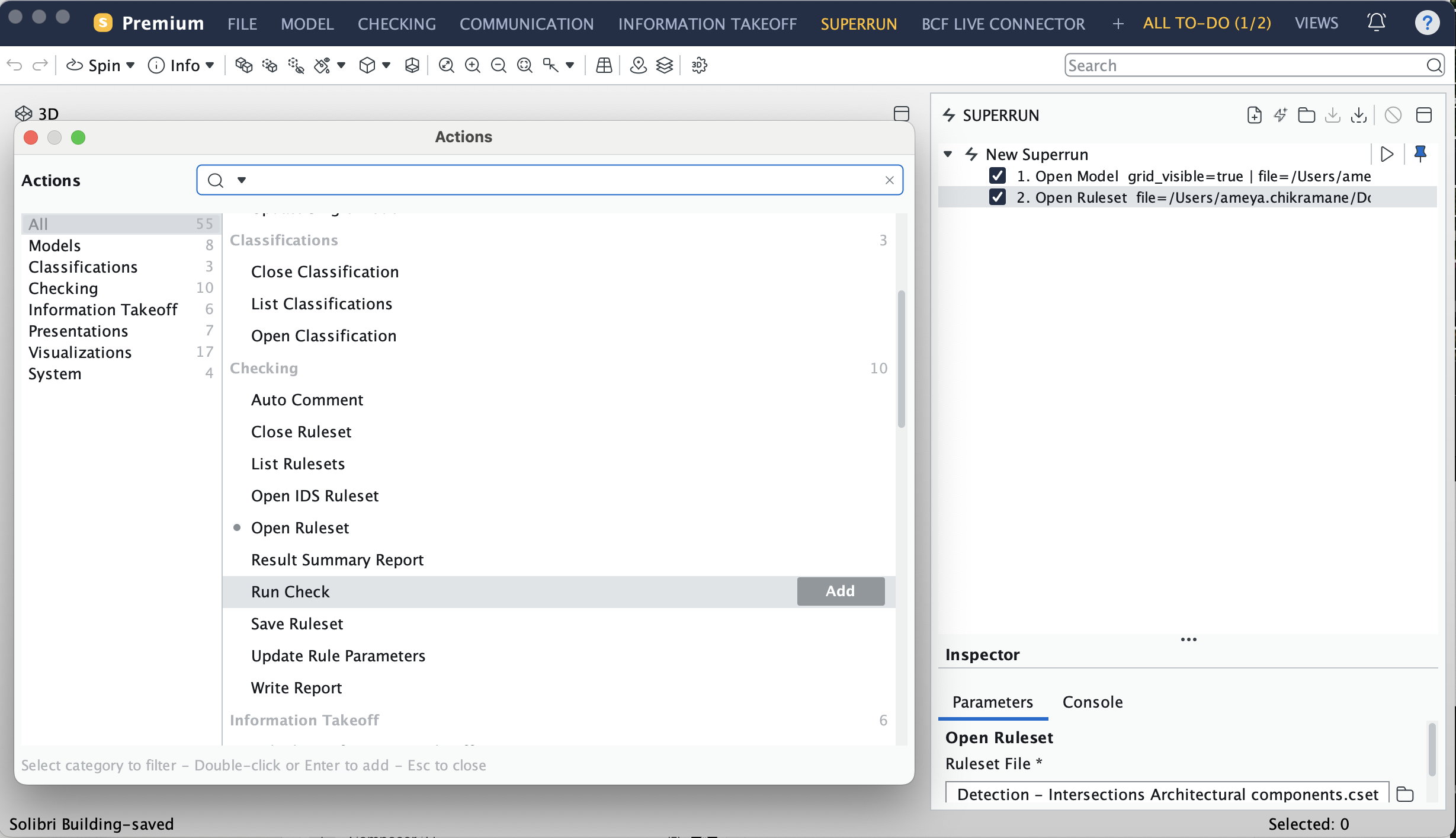
Task: Switch to the BCF LIVE CONNECTOR tab
Action: tap(1003, 24)
